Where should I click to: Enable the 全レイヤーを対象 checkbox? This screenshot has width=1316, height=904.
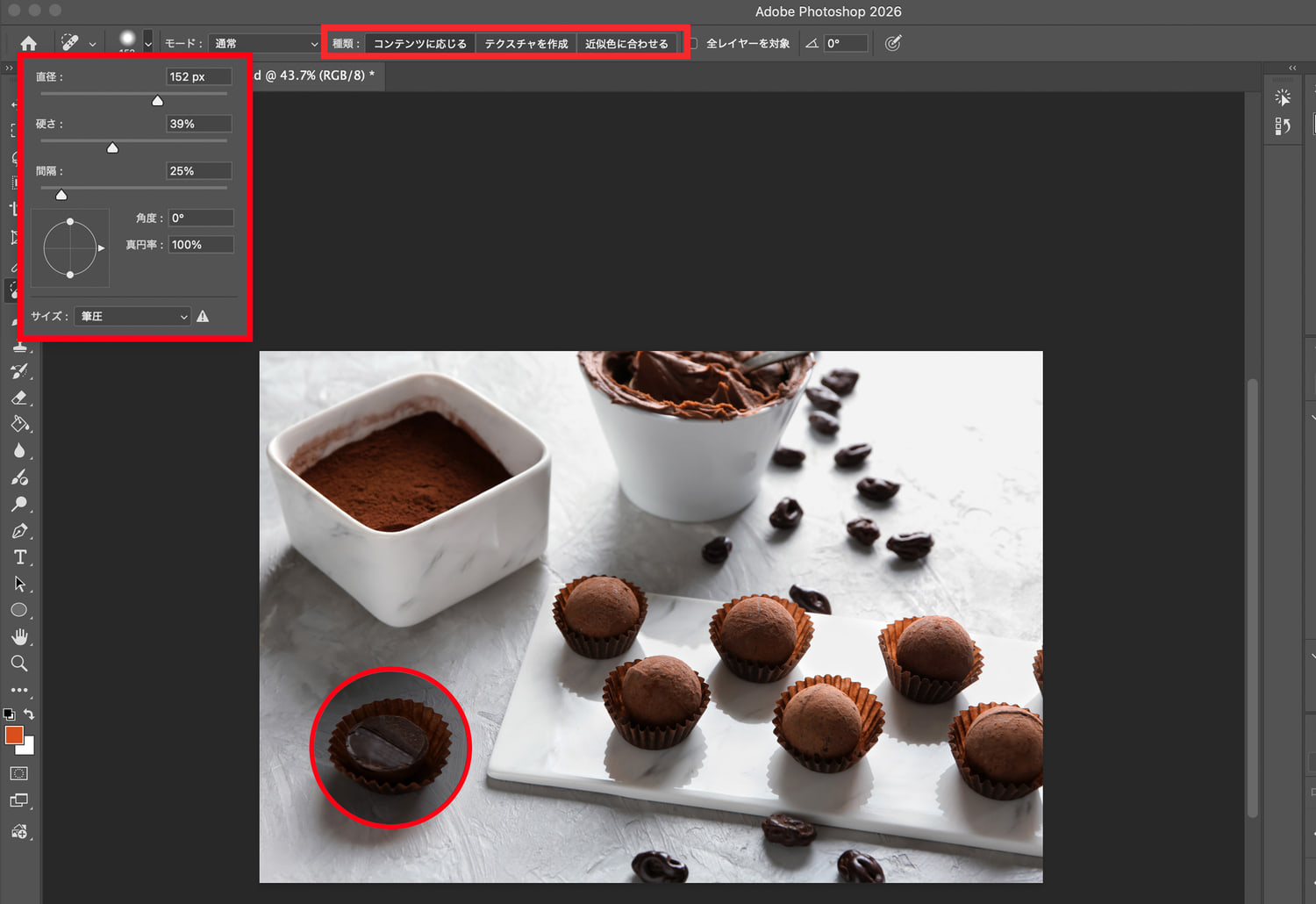(693, 43)
